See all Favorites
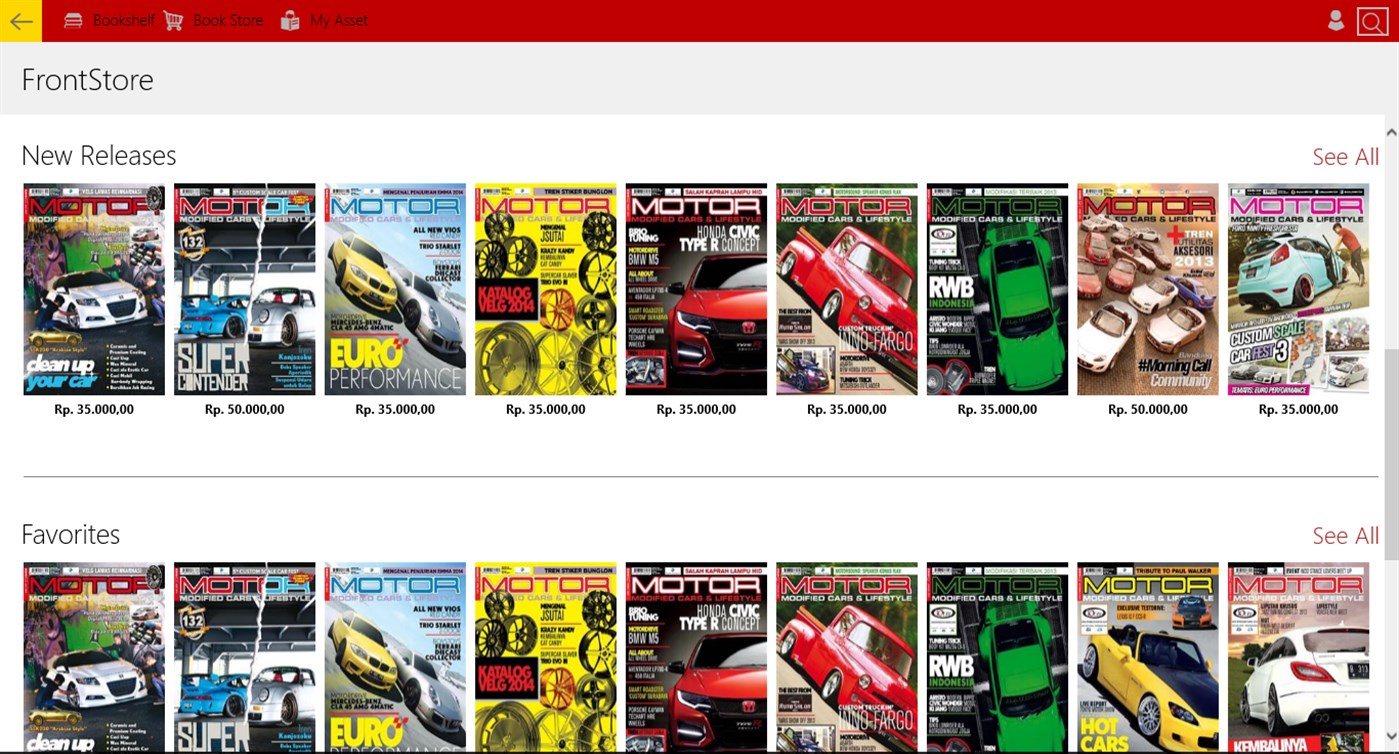This screenshot has width=1399, height=754. [1346, 536]
